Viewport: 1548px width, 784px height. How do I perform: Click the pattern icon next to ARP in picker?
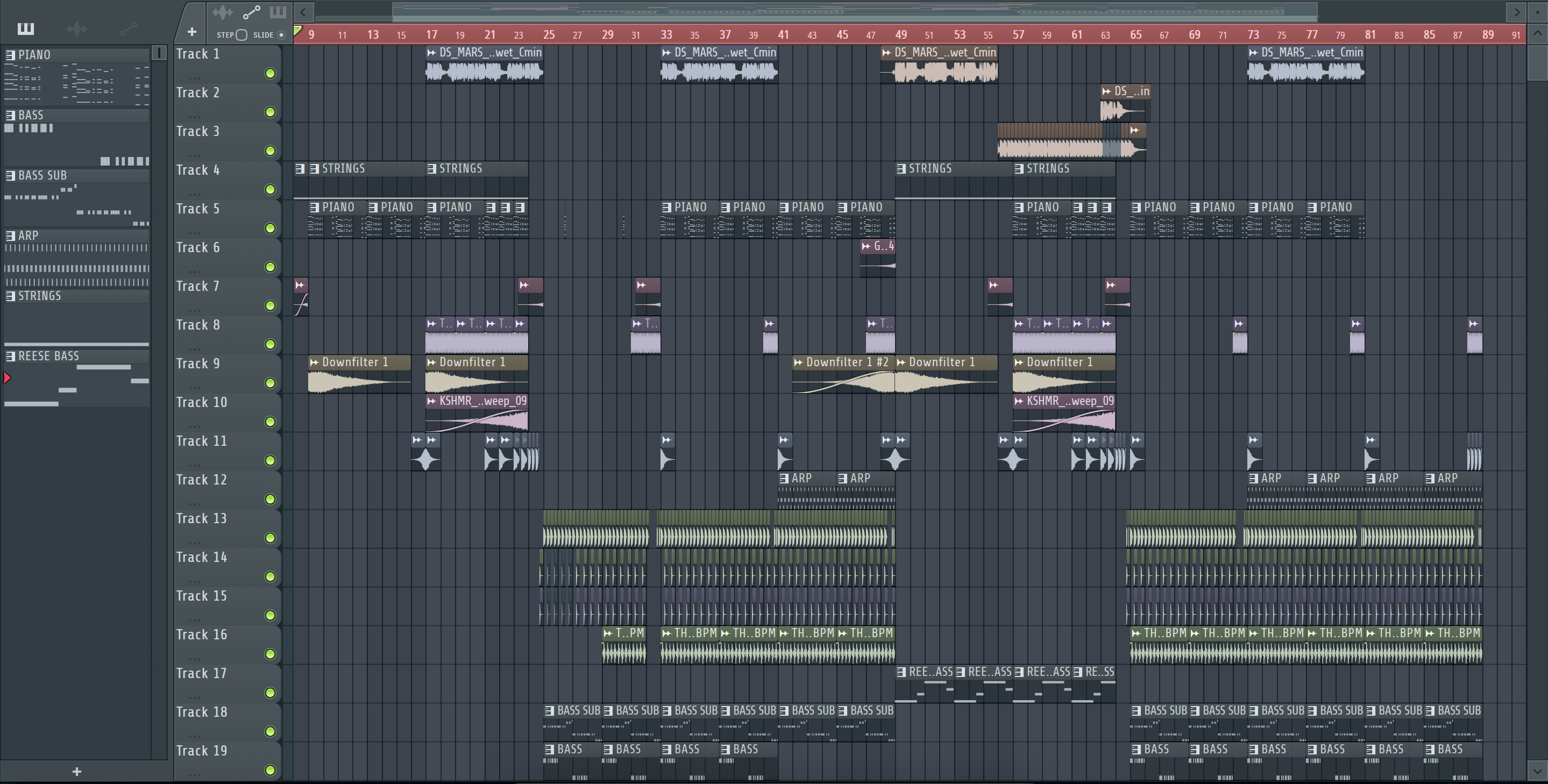click(10, 236)
